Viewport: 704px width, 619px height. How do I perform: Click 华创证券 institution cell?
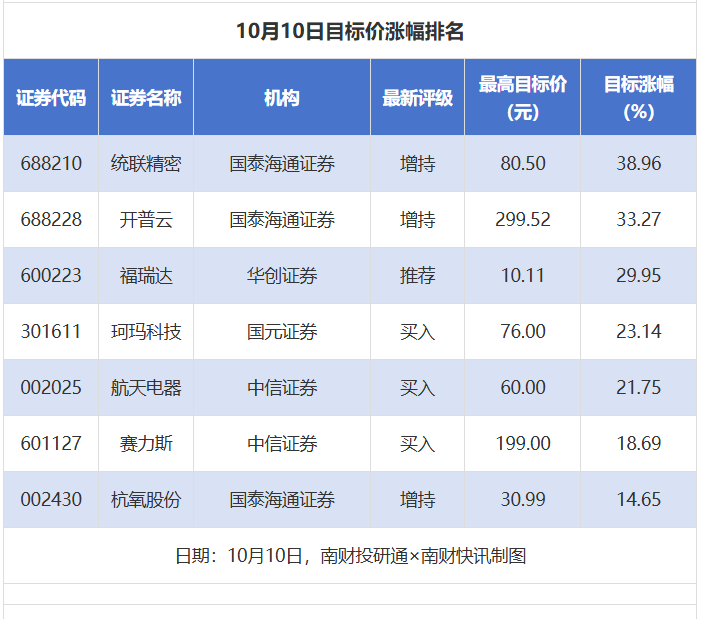[x=282, y=275]
